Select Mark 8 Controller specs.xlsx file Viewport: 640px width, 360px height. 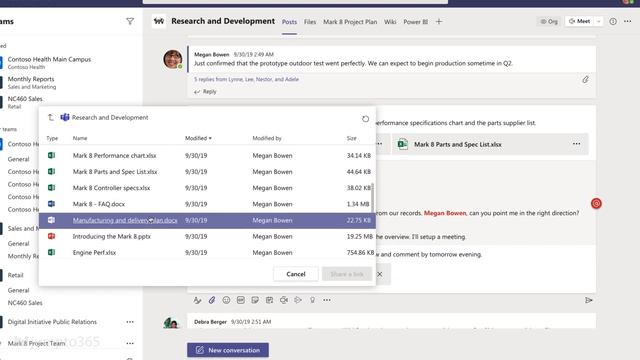(207, 188)
